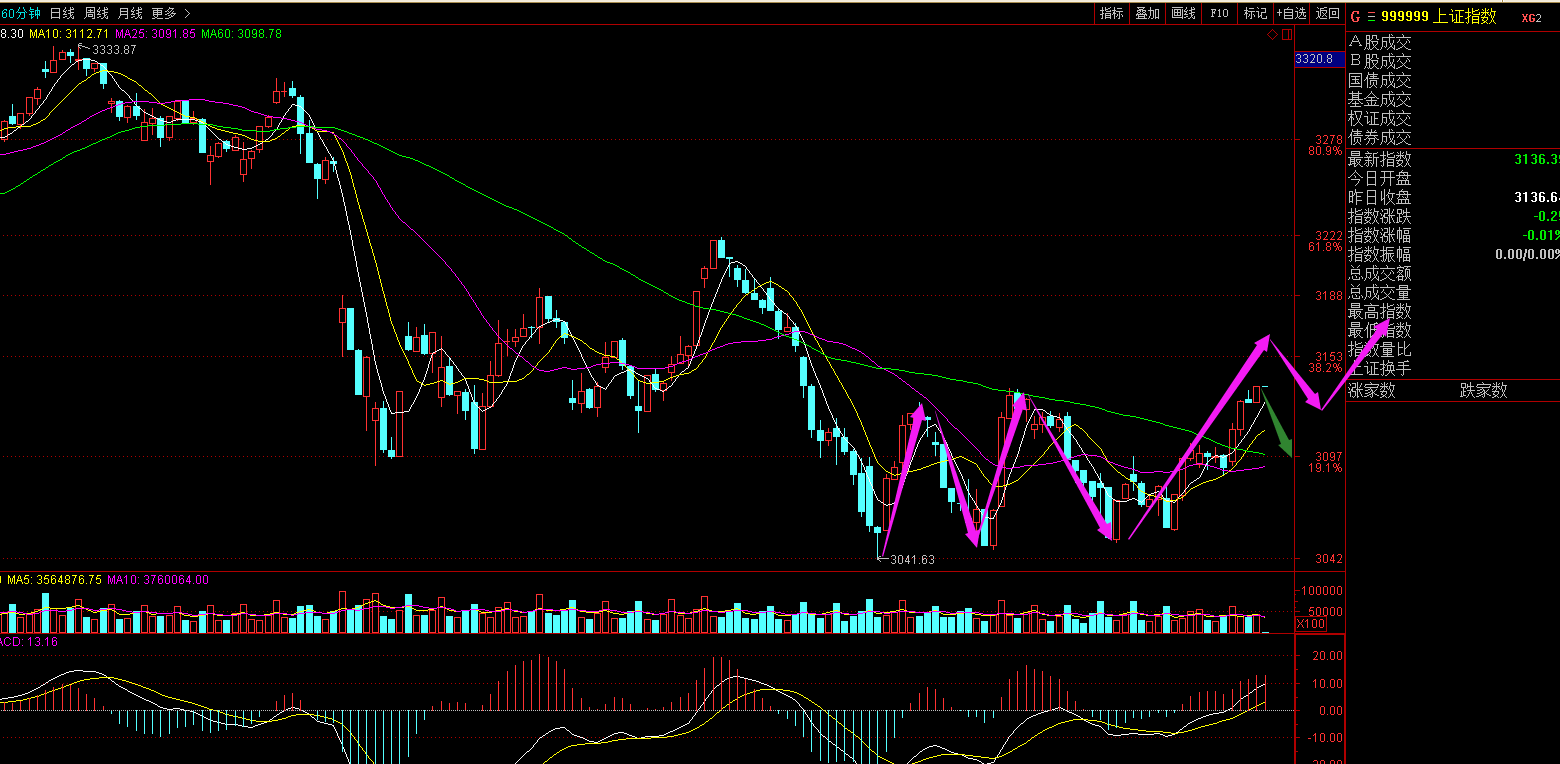The image size is (1560, 764).
Task: Click the 总成交量 label
Action: point(1380,292)
